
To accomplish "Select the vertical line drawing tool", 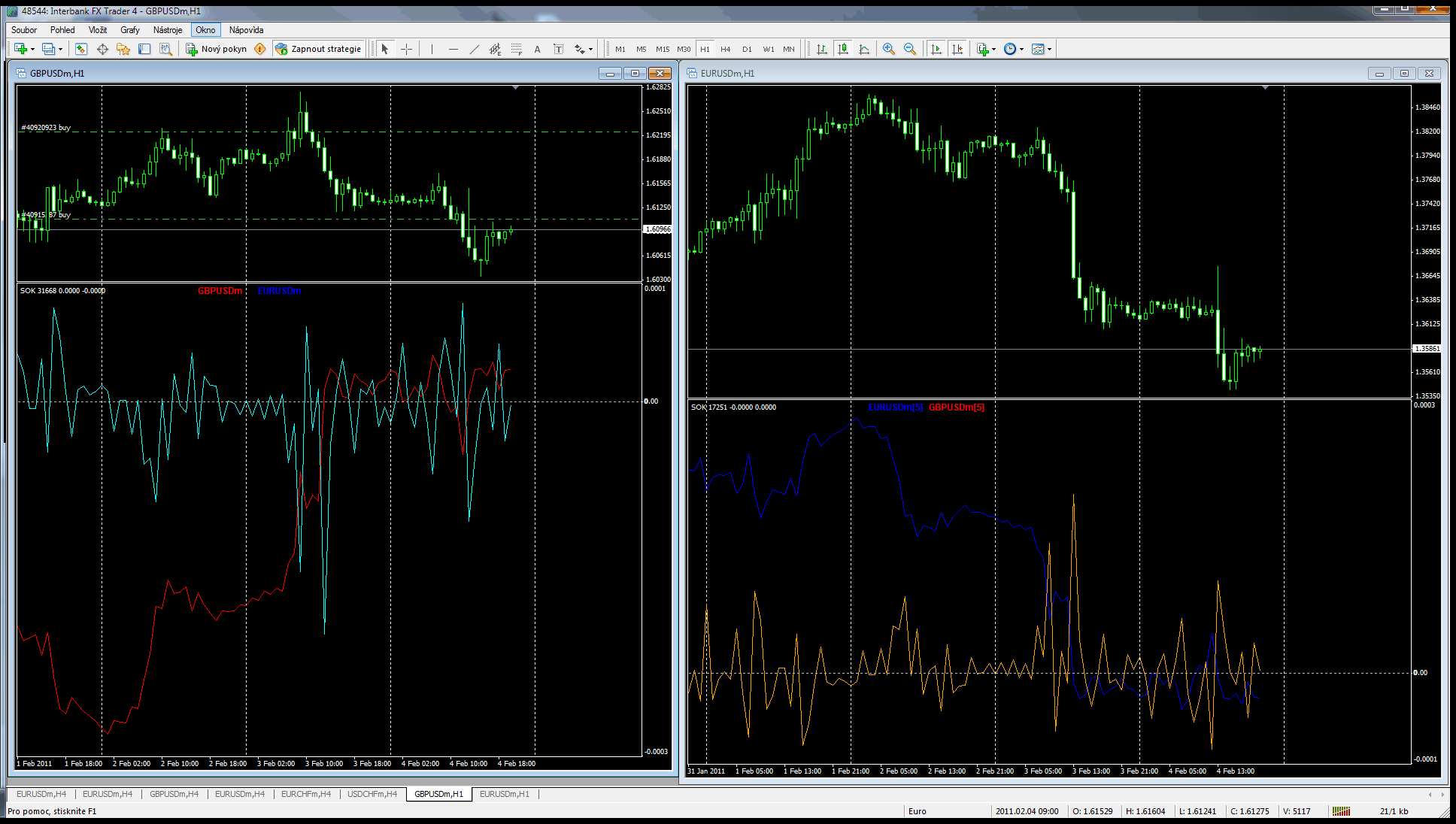I will [432, 49].
